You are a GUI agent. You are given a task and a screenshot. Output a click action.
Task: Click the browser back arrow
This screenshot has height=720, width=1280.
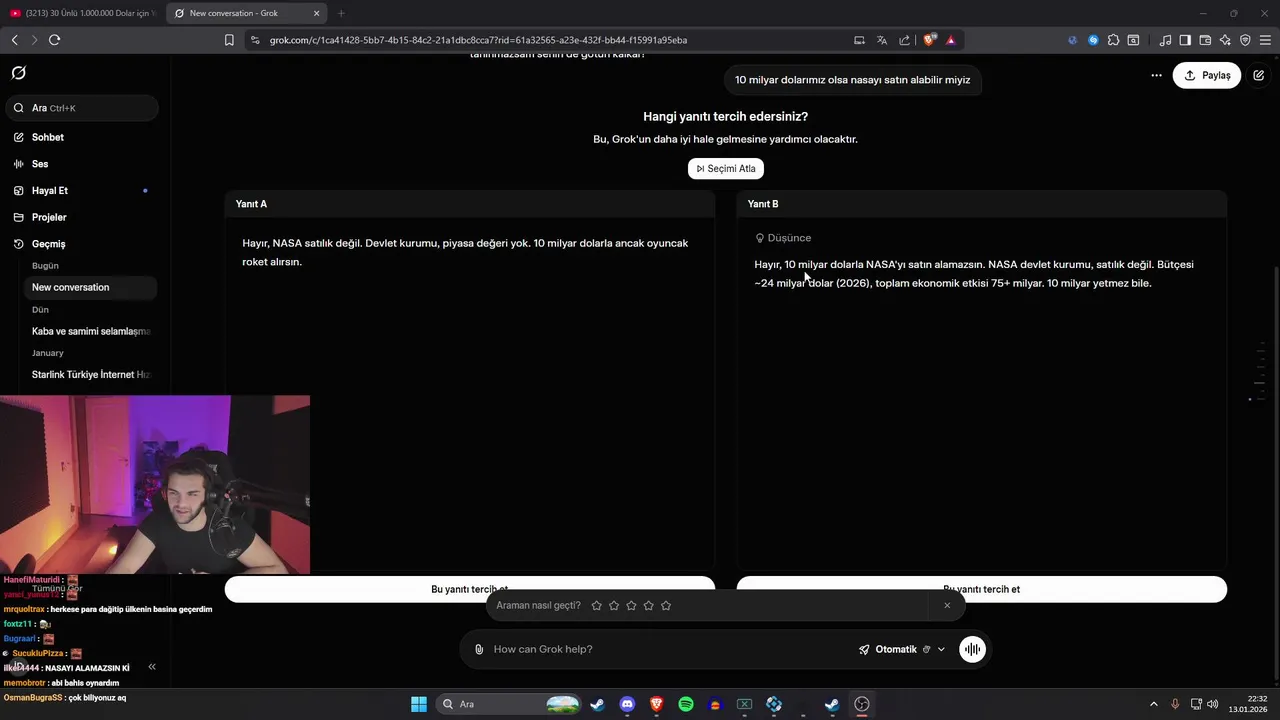[14, 40]
